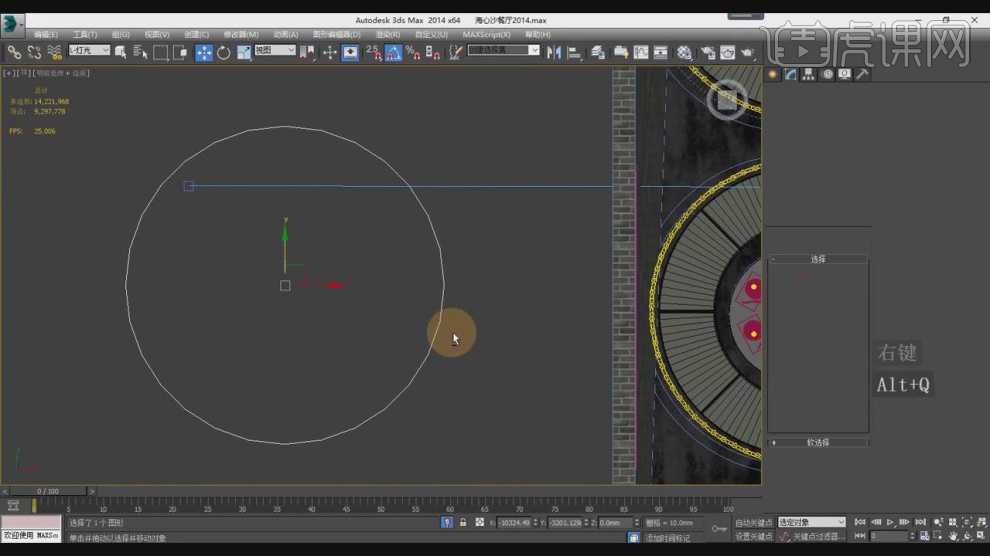Toggle the Angle Snap button
The height and width of the screenshot is (556, 990).
tap(393, 52)
